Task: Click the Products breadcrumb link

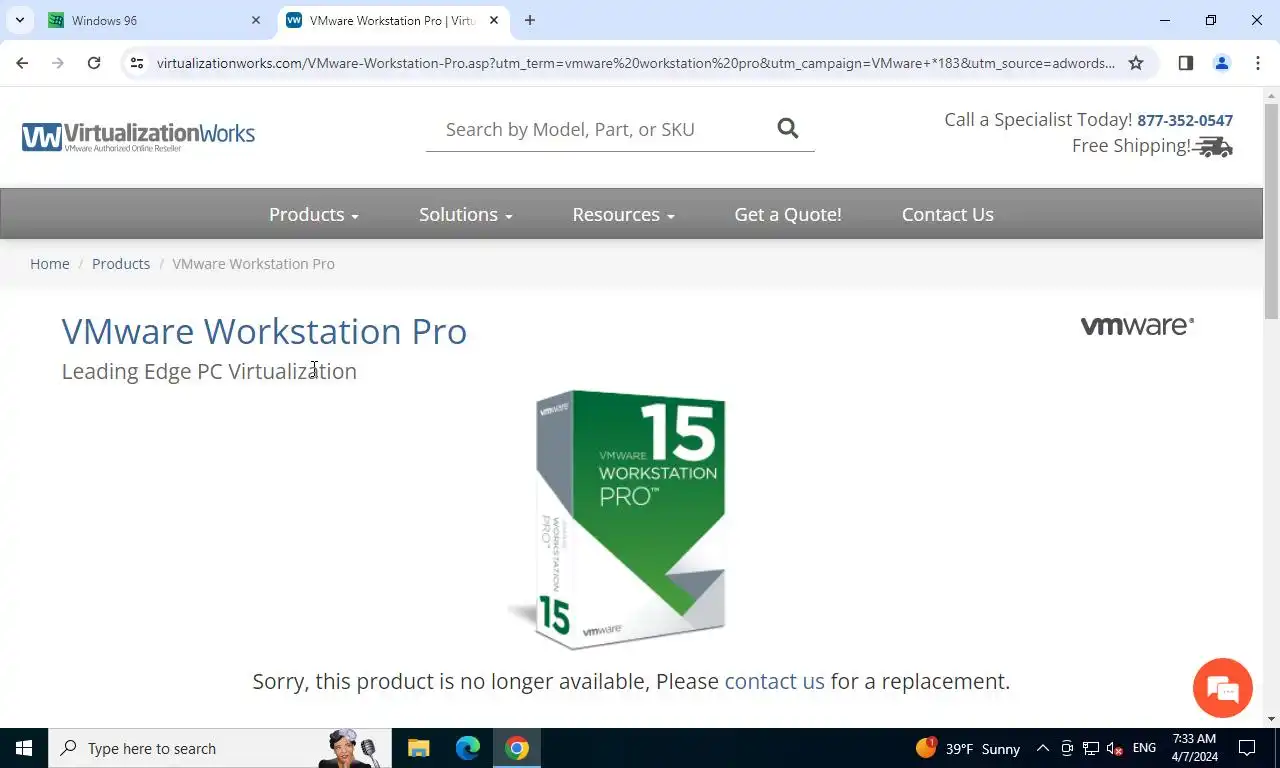Action: point(121,264)
